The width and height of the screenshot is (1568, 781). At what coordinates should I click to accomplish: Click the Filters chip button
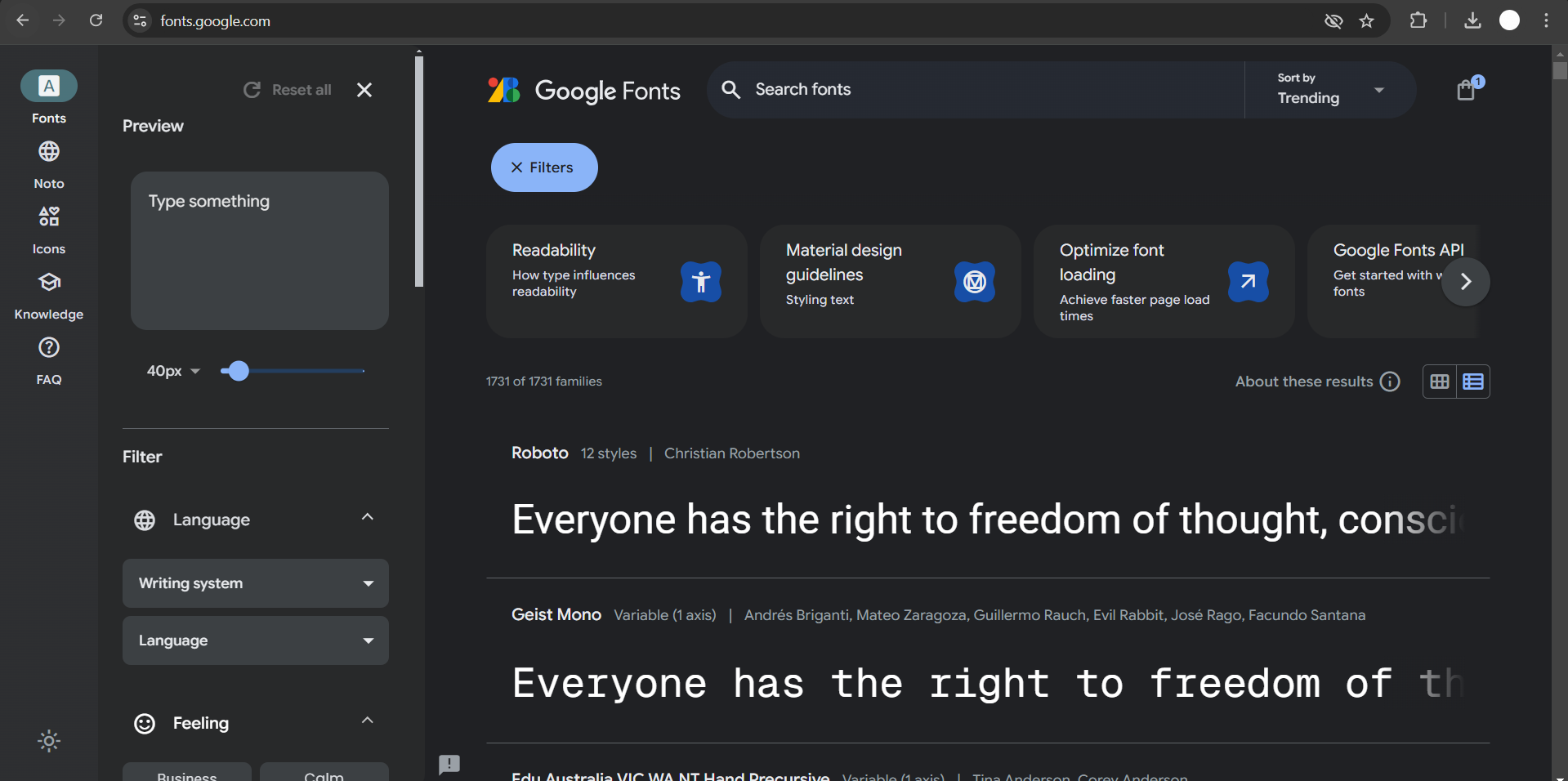click(544, 167)
